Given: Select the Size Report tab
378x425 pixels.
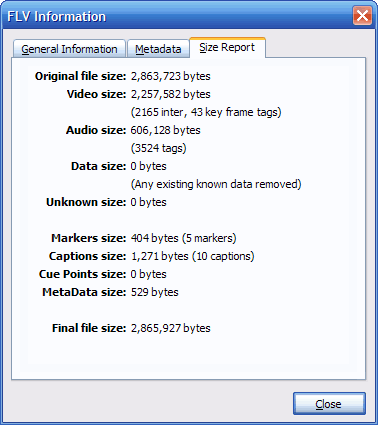Looking at the screenshot, I should click(227, 47).
